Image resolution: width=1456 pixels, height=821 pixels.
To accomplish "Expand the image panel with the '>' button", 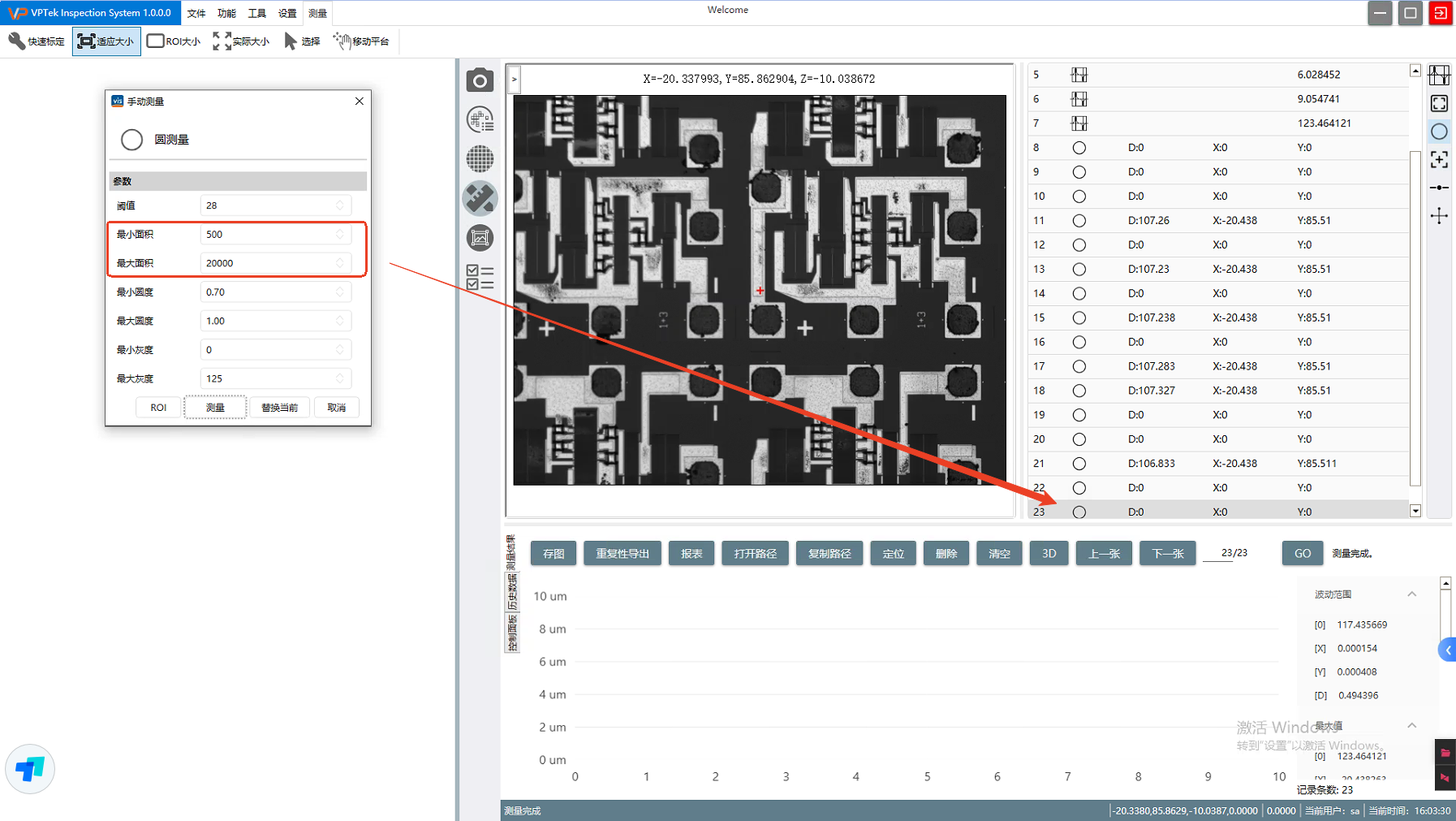I will pyautogui.click(x=514, y=79).
